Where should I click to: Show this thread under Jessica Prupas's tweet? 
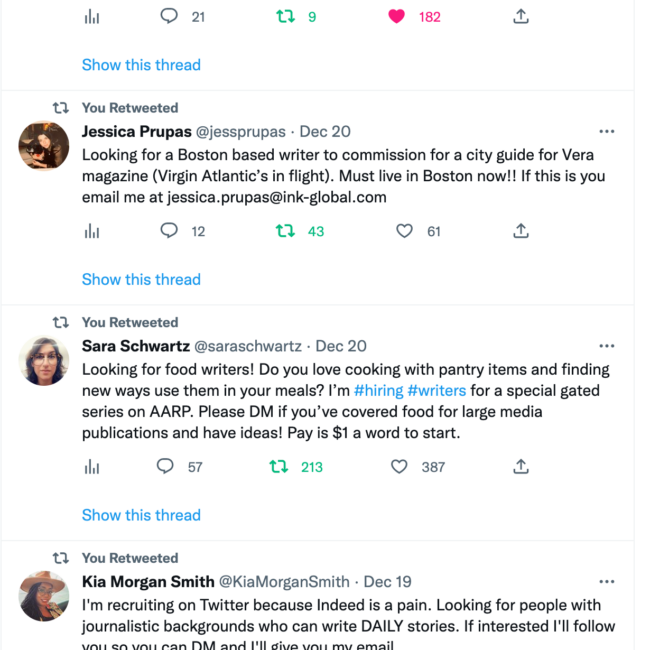coord(141,280)
